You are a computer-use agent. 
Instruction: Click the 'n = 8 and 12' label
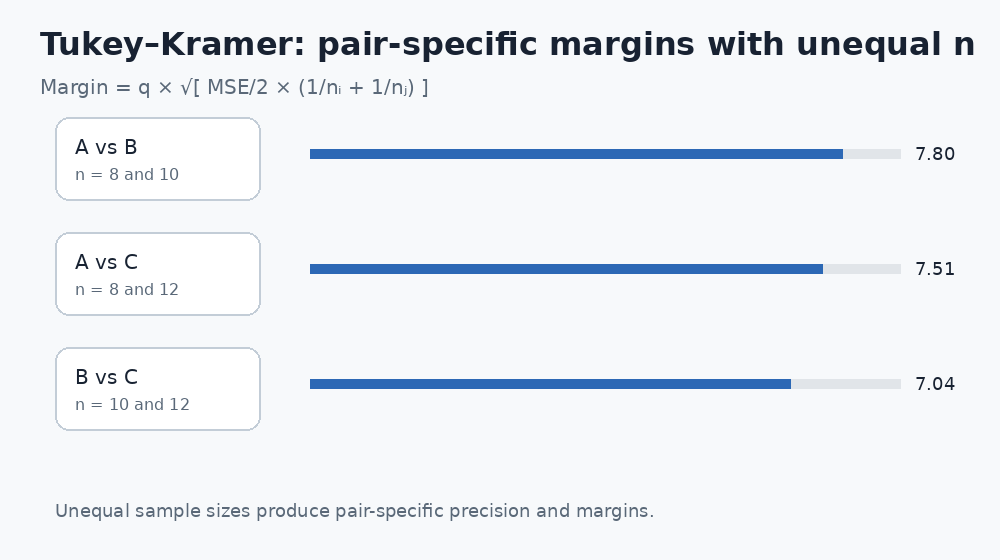tap(127, 290)
